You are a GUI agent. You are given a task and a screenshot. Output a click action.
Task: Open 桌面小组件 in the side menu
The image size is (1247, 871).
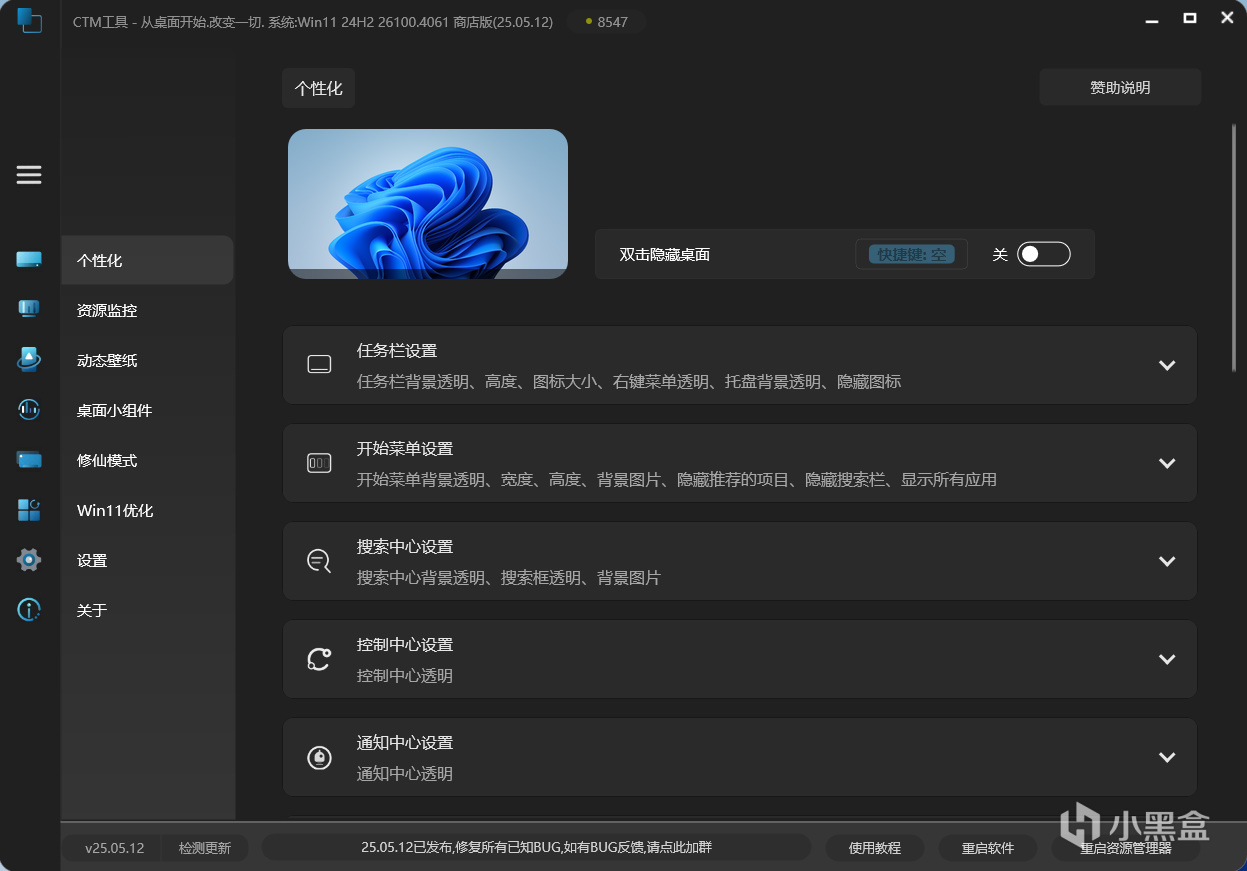click(147, 410)
